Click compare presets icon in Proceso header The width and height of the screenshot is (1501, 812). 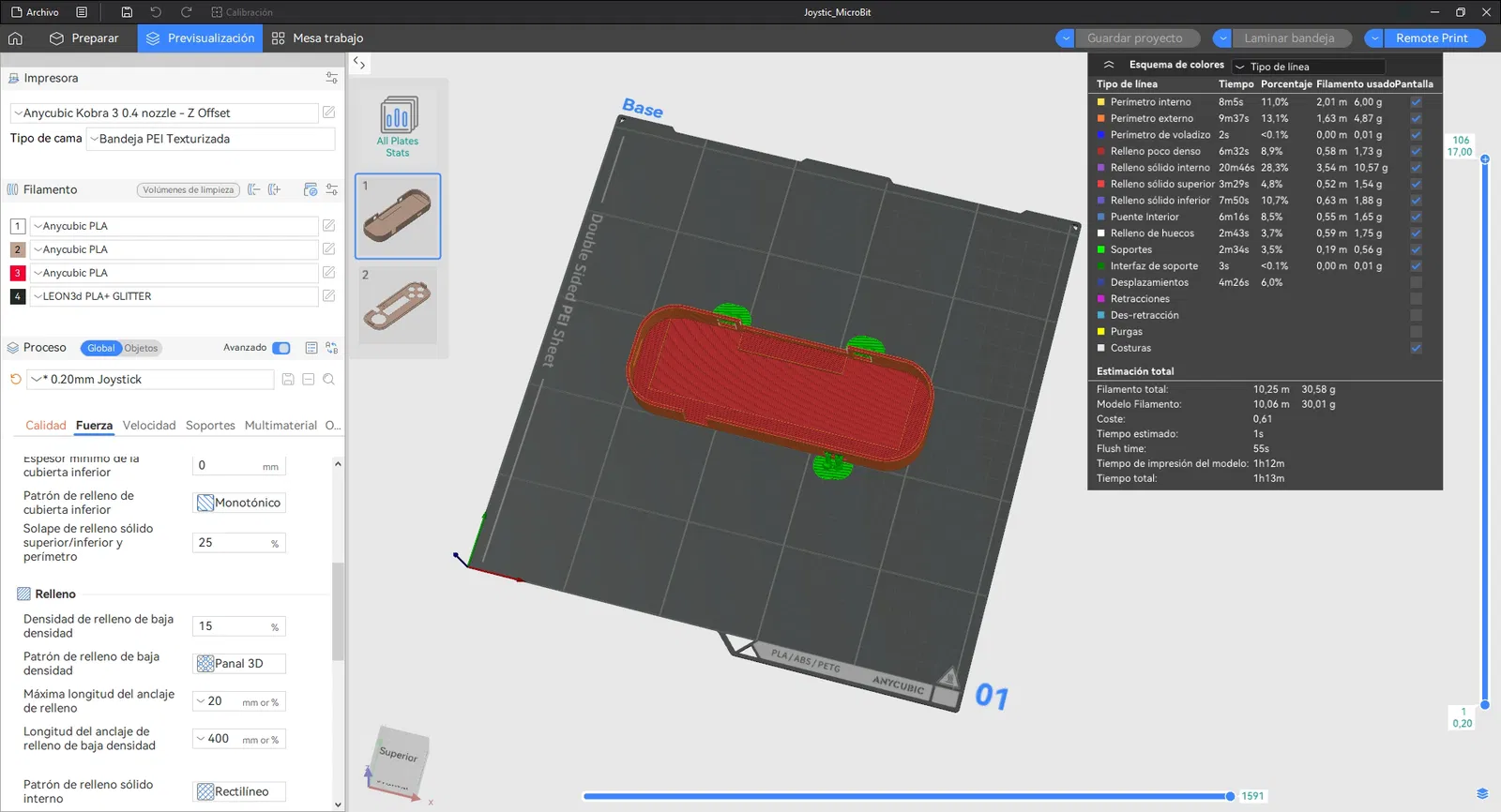pos(331,348)
